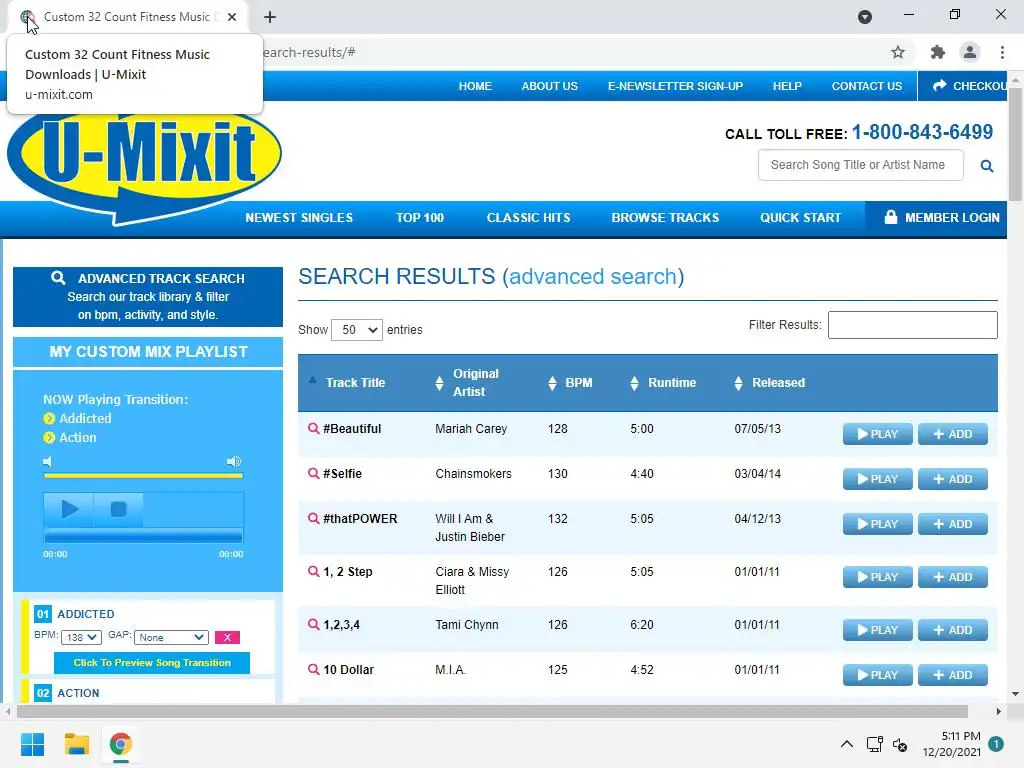Open HELP menu item
The height and width of the screenshot is (768, 1024).
(x=787, y=86)
